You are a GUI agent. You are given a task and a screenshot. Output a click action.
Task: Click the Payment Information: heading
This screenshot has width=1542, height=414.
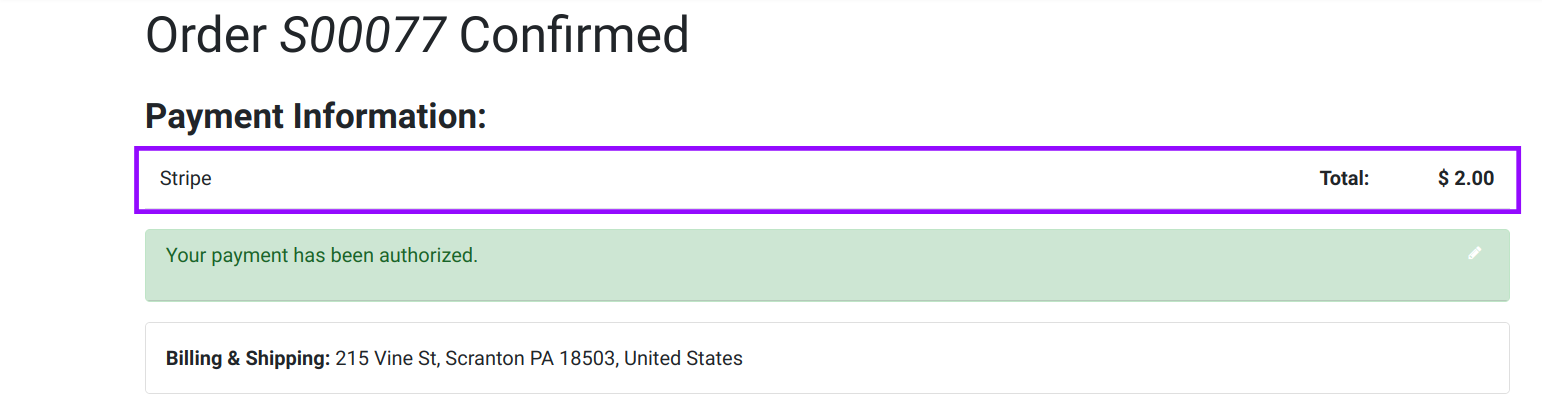[x=316, y=117]
